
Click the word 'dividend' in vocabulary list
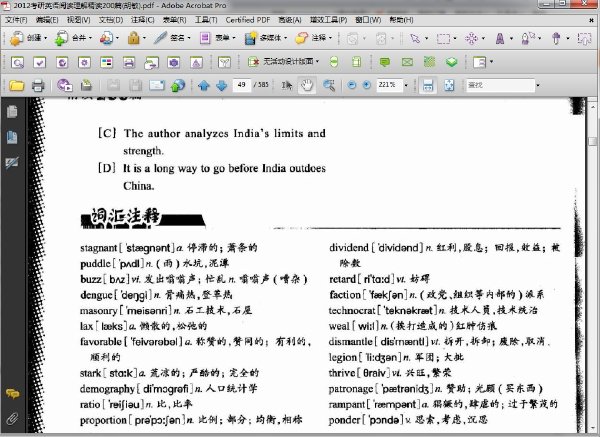pyautogui.click(x=349, y=248)
